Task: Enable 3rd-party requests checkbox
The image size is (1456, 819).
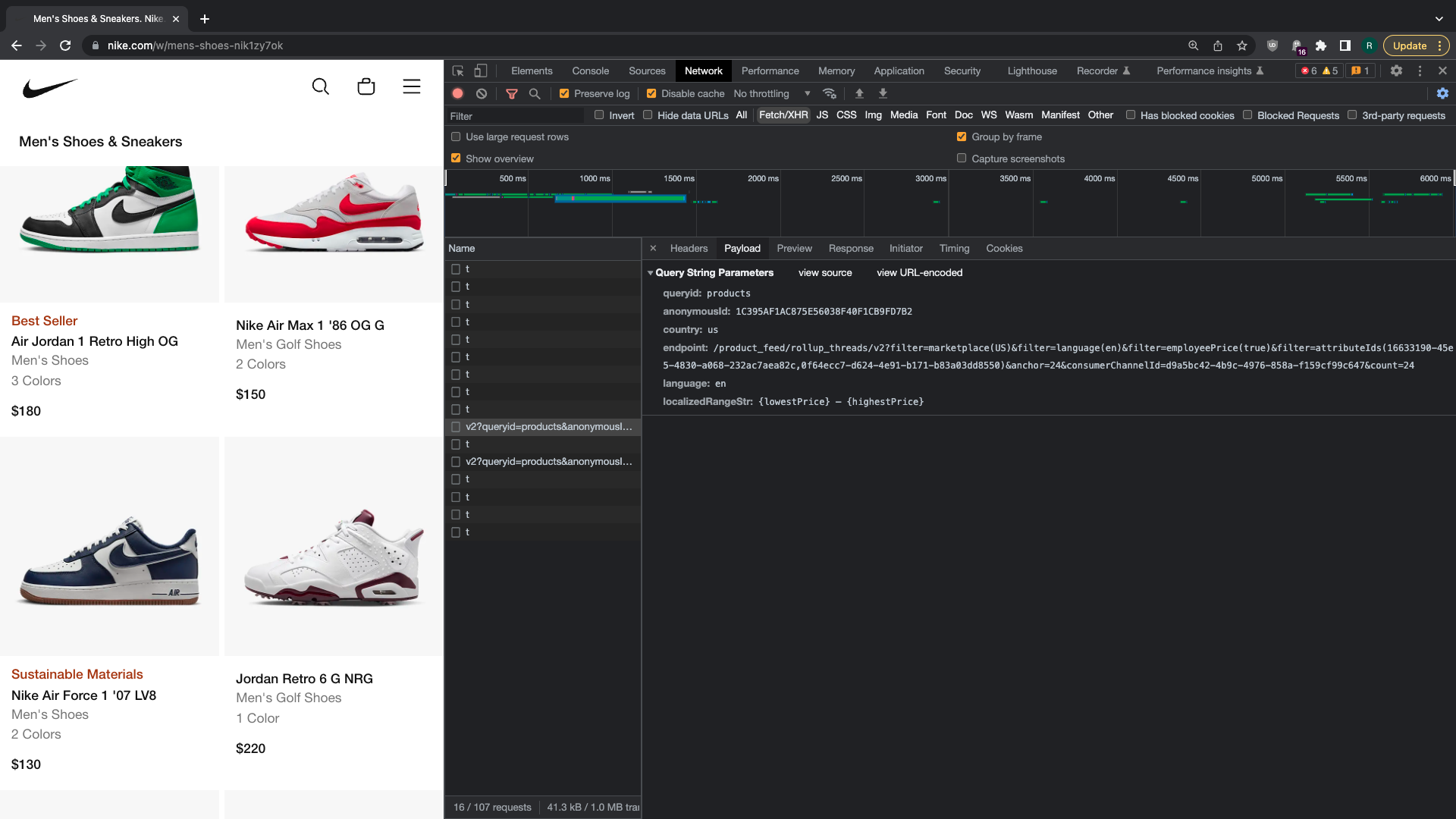Action: click(1352, 115)
